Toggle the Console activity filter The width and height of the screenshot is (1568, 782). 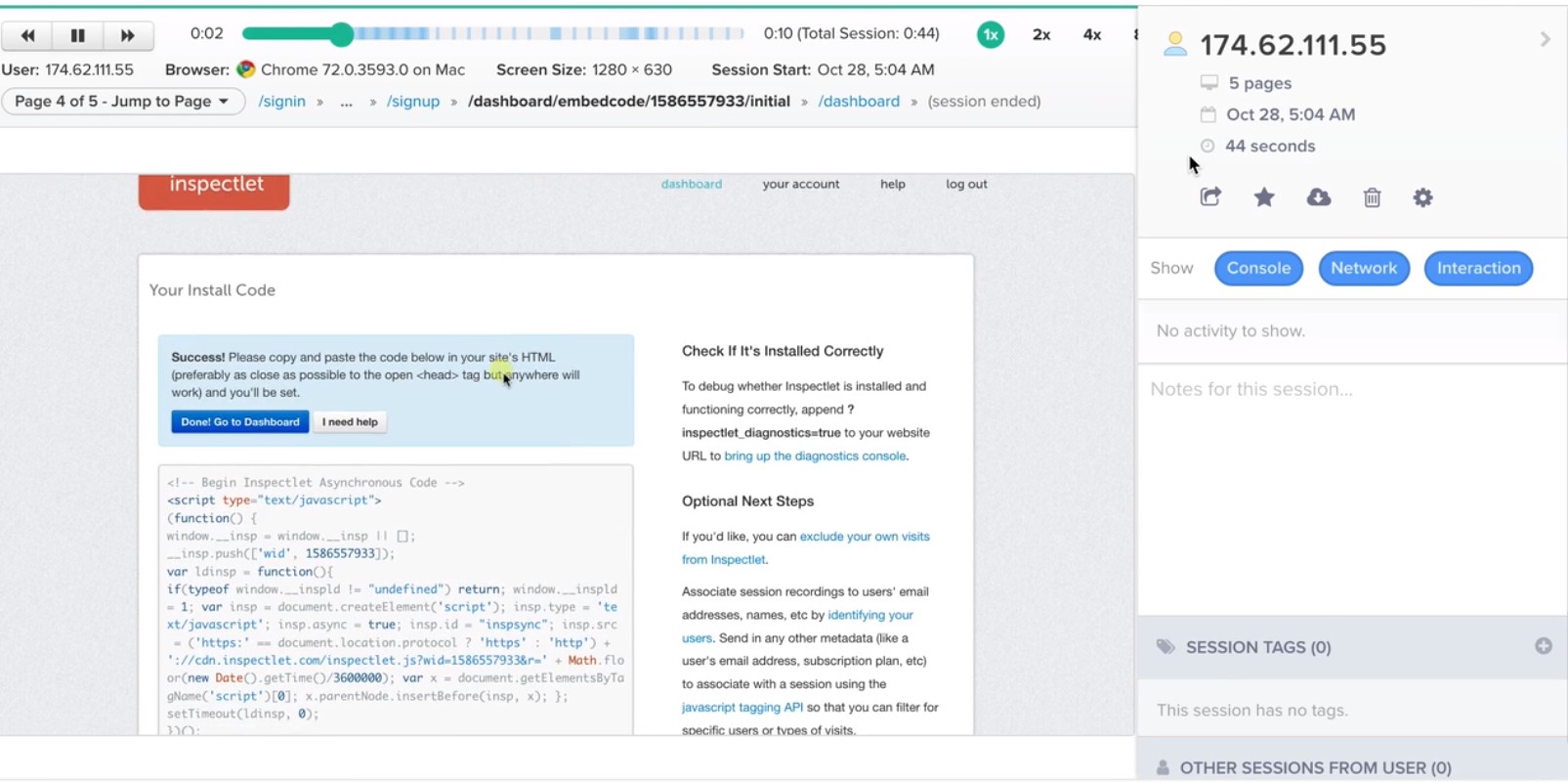click(1258, 268)
